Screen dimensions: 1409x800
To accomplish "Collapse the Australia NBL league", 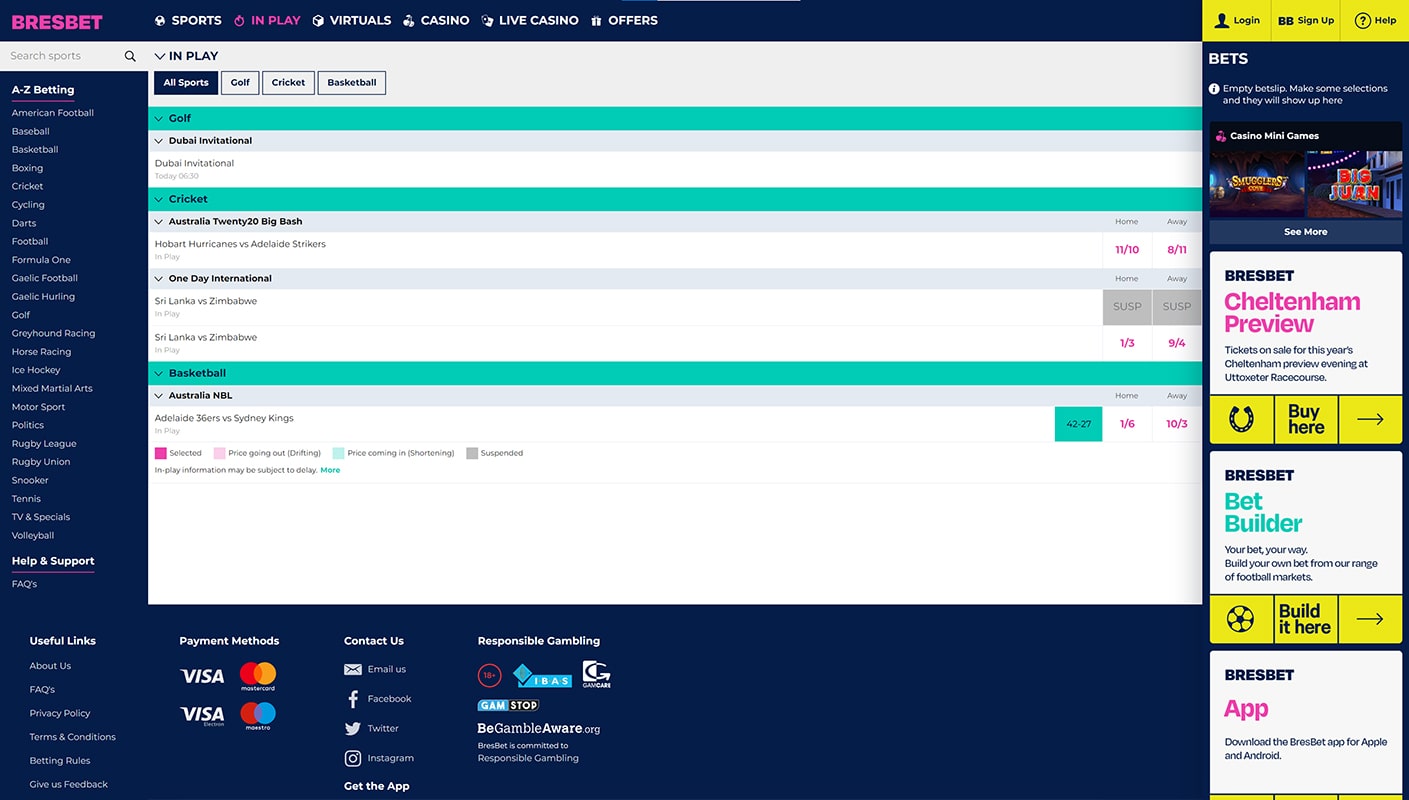I will tap(159, 395).
